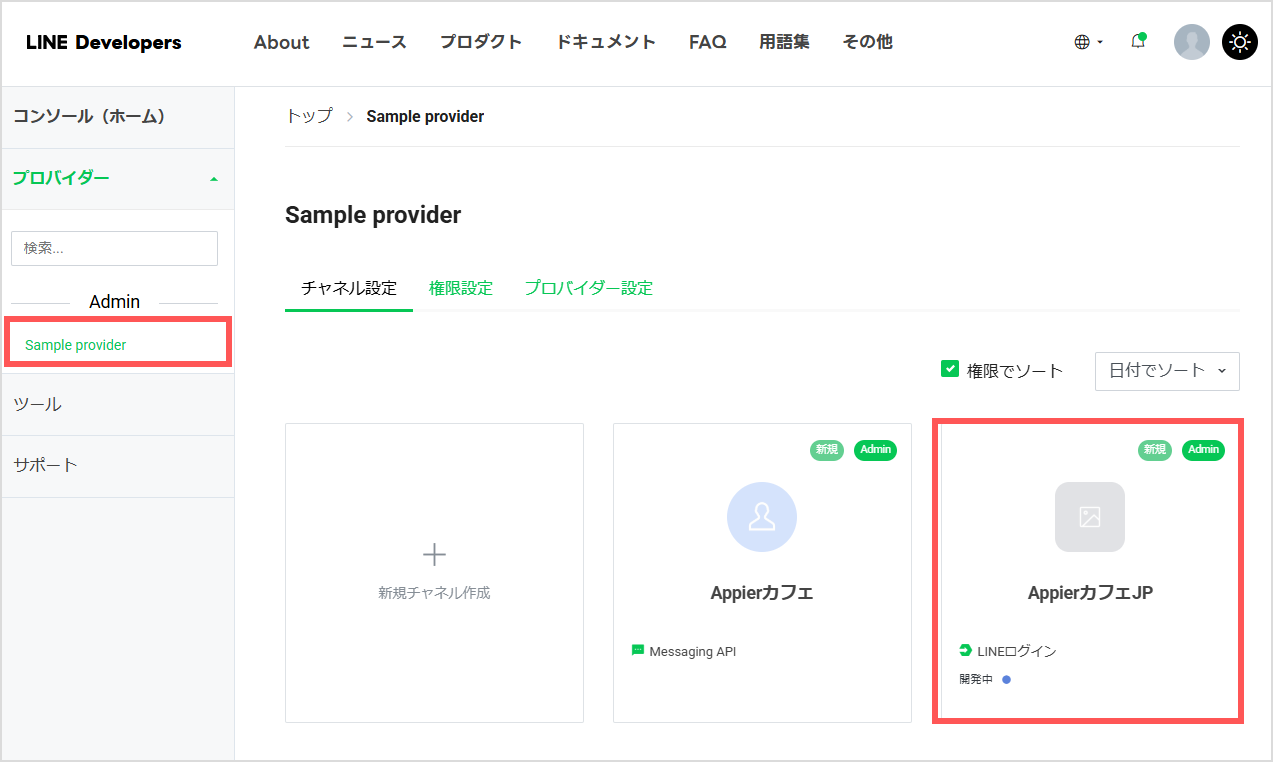Open ツール in the sidebar

click(x=118, y=404)
